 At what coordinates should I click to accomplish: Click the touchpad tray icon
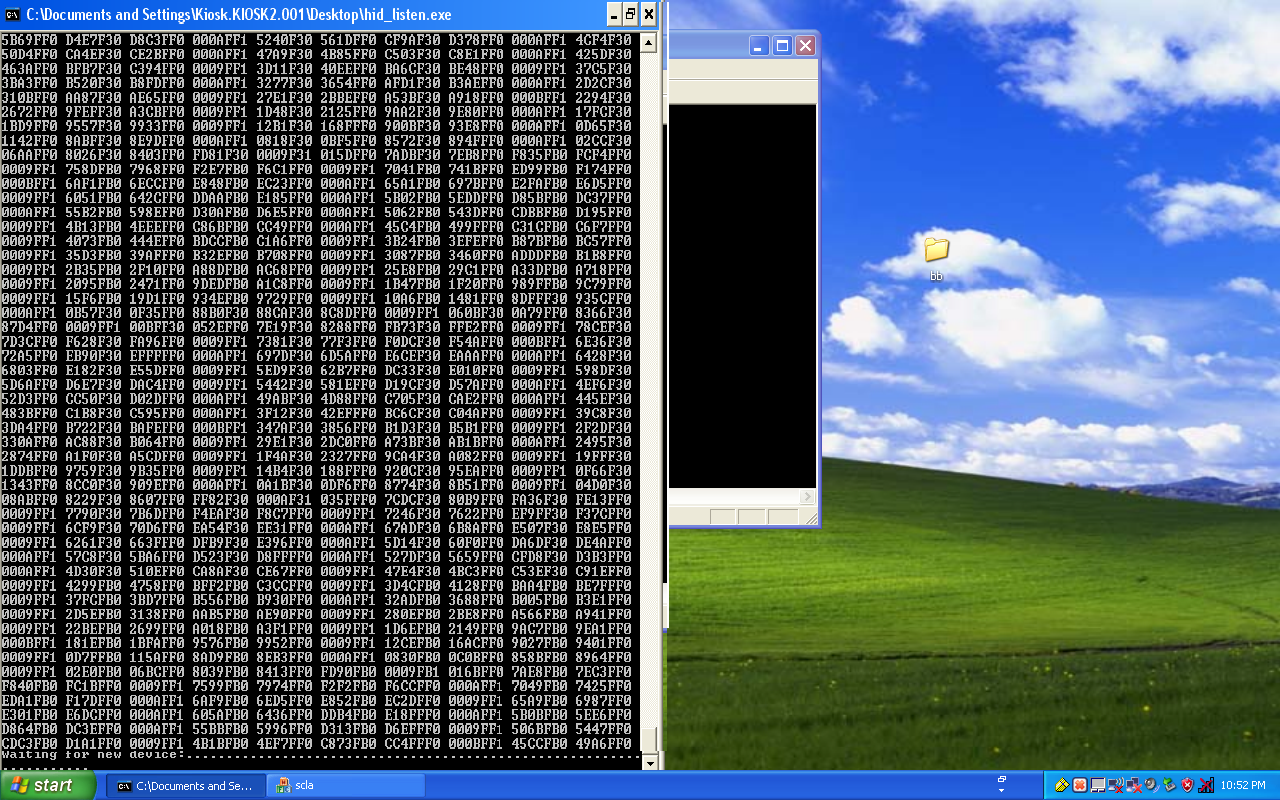[x=1098, y=785]
